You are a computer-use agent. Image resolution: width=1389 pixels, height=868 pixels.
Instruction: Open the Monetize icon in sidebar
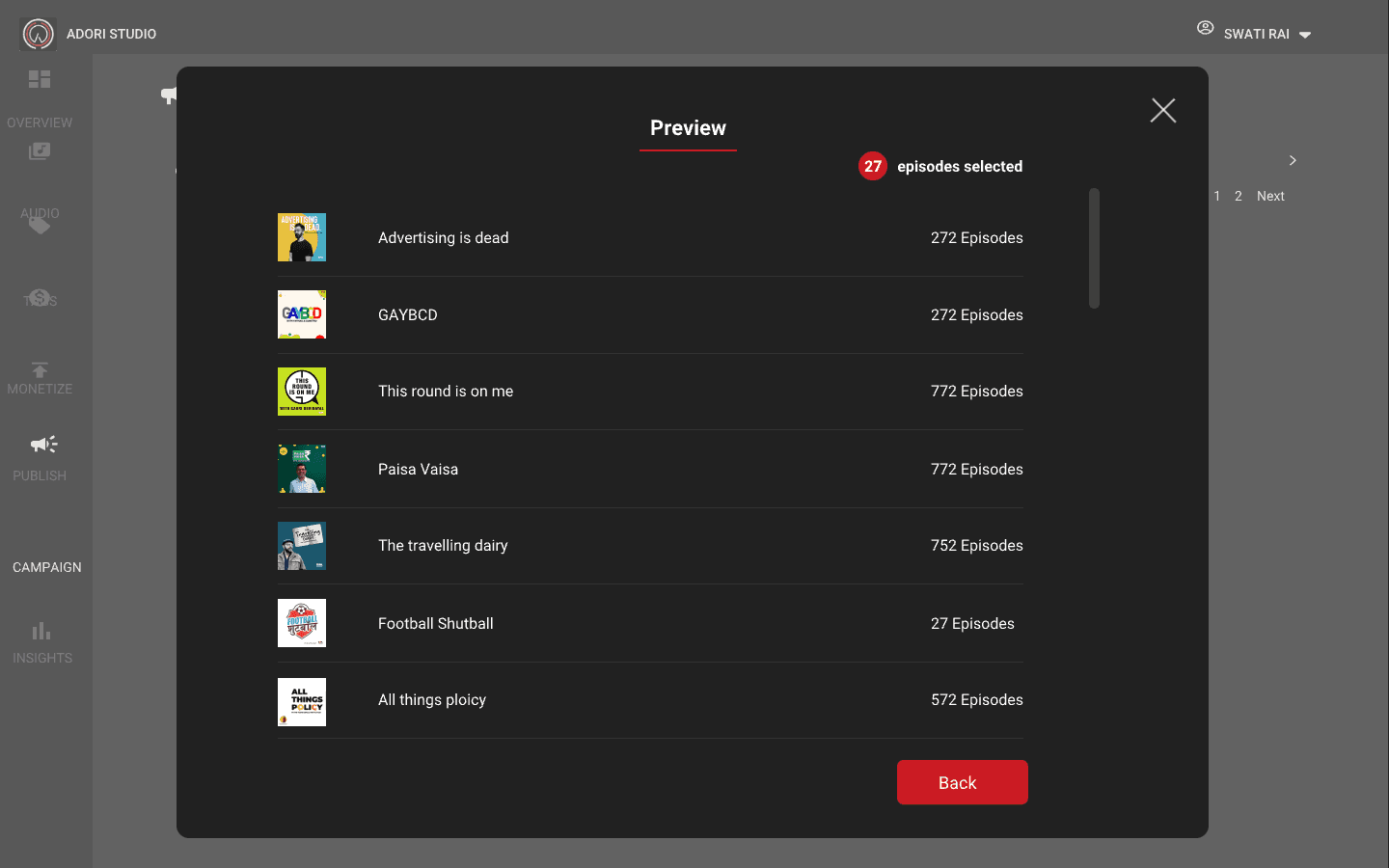[40, 297]
